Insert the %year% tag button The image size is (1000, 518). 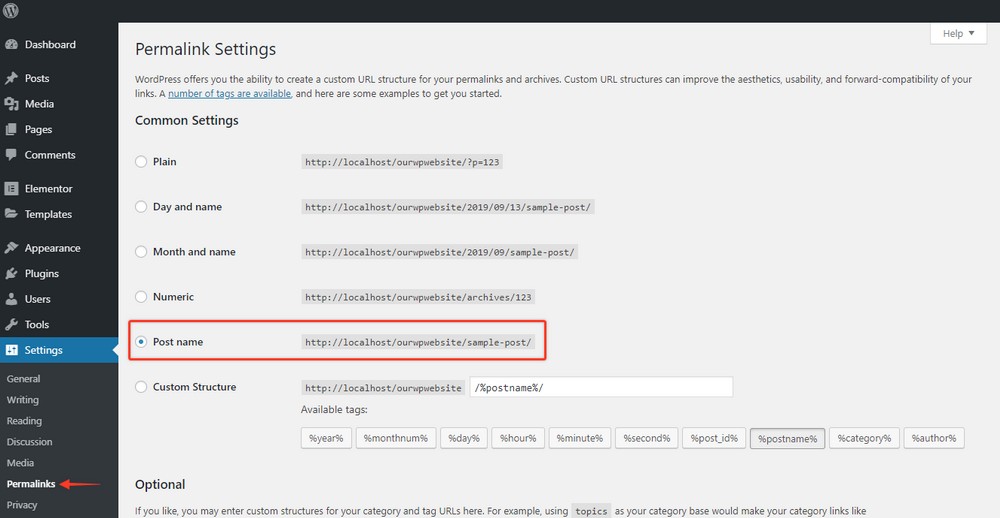click(x=327, y=438)
